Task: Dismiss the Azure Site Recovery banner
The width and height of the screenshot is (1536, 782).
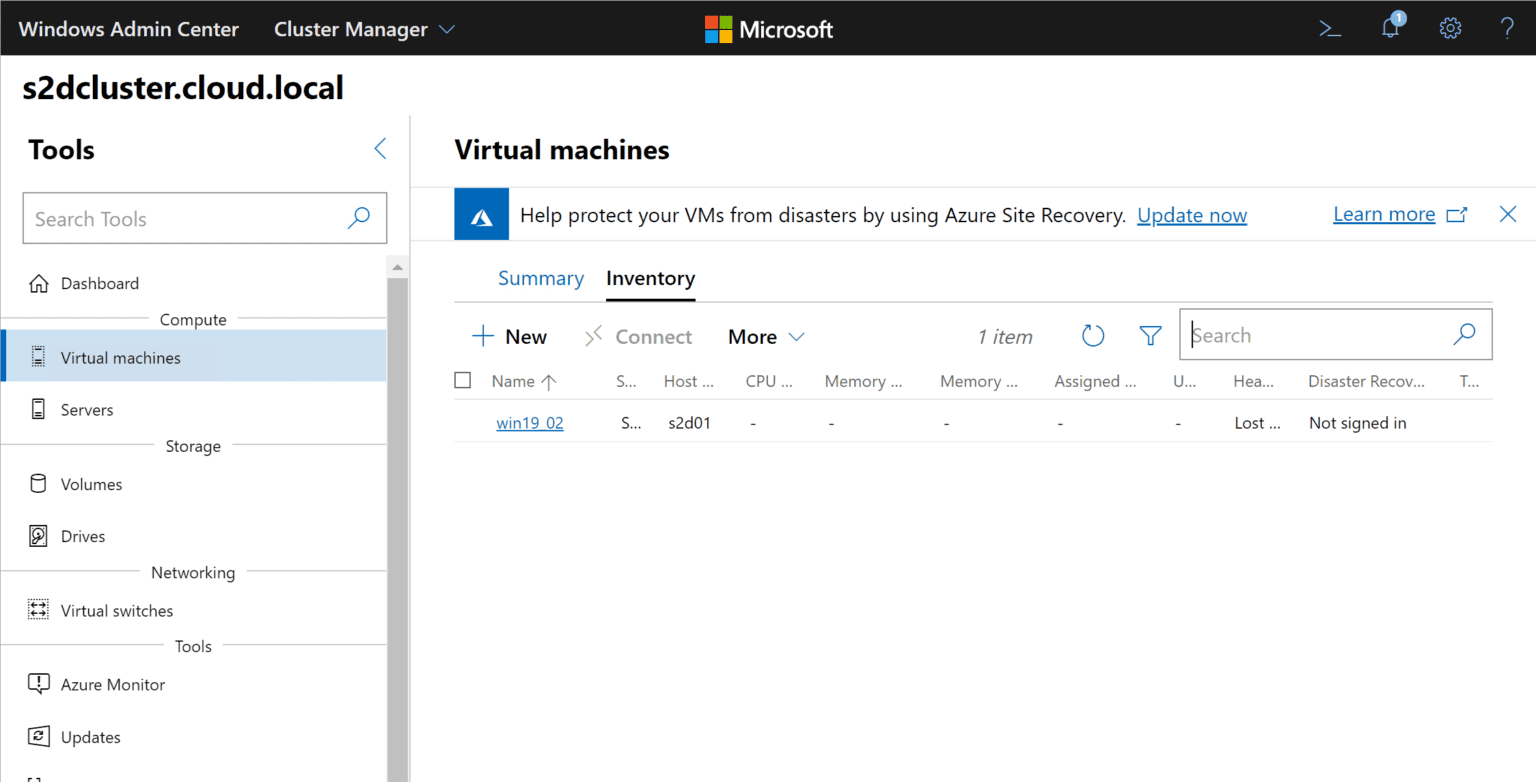Action: click(x=1508, y=214)
